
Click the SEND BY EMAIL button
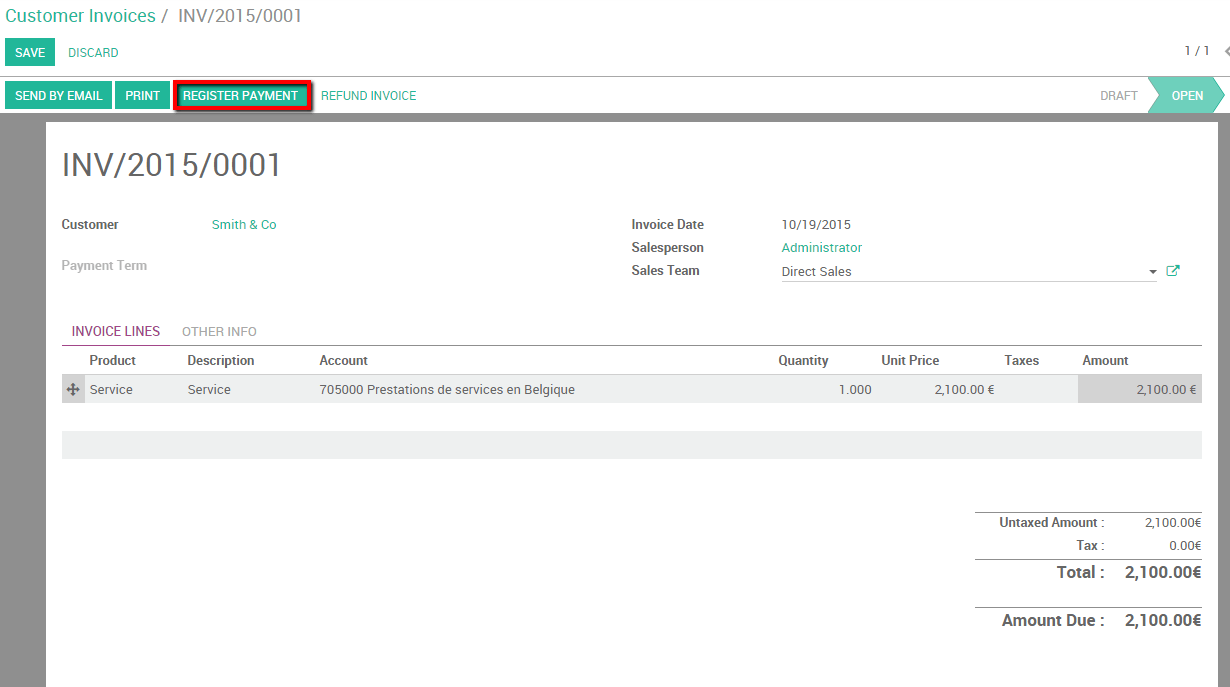tap(58, 95)
